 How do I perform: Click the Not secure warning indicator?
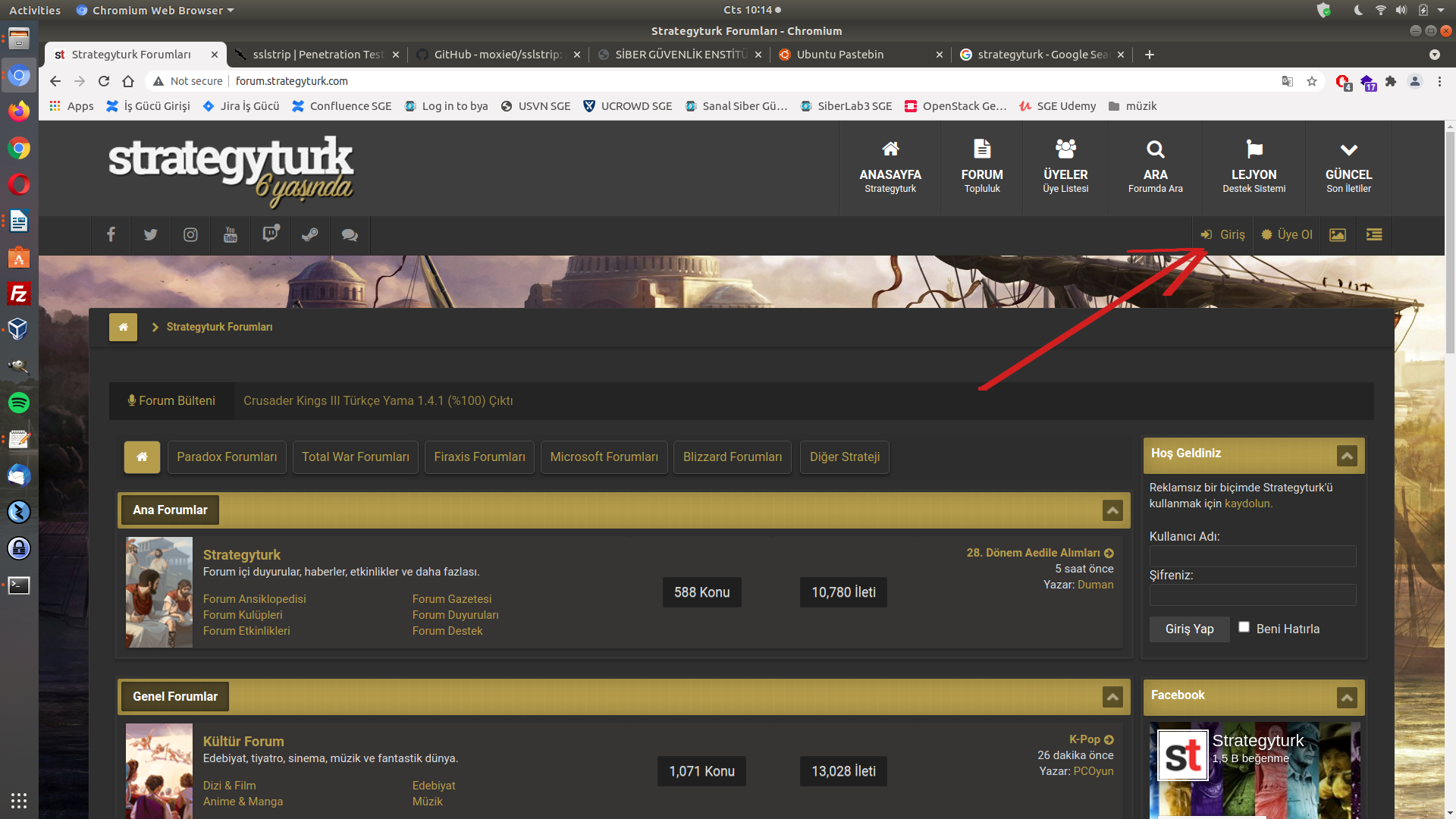188,81
